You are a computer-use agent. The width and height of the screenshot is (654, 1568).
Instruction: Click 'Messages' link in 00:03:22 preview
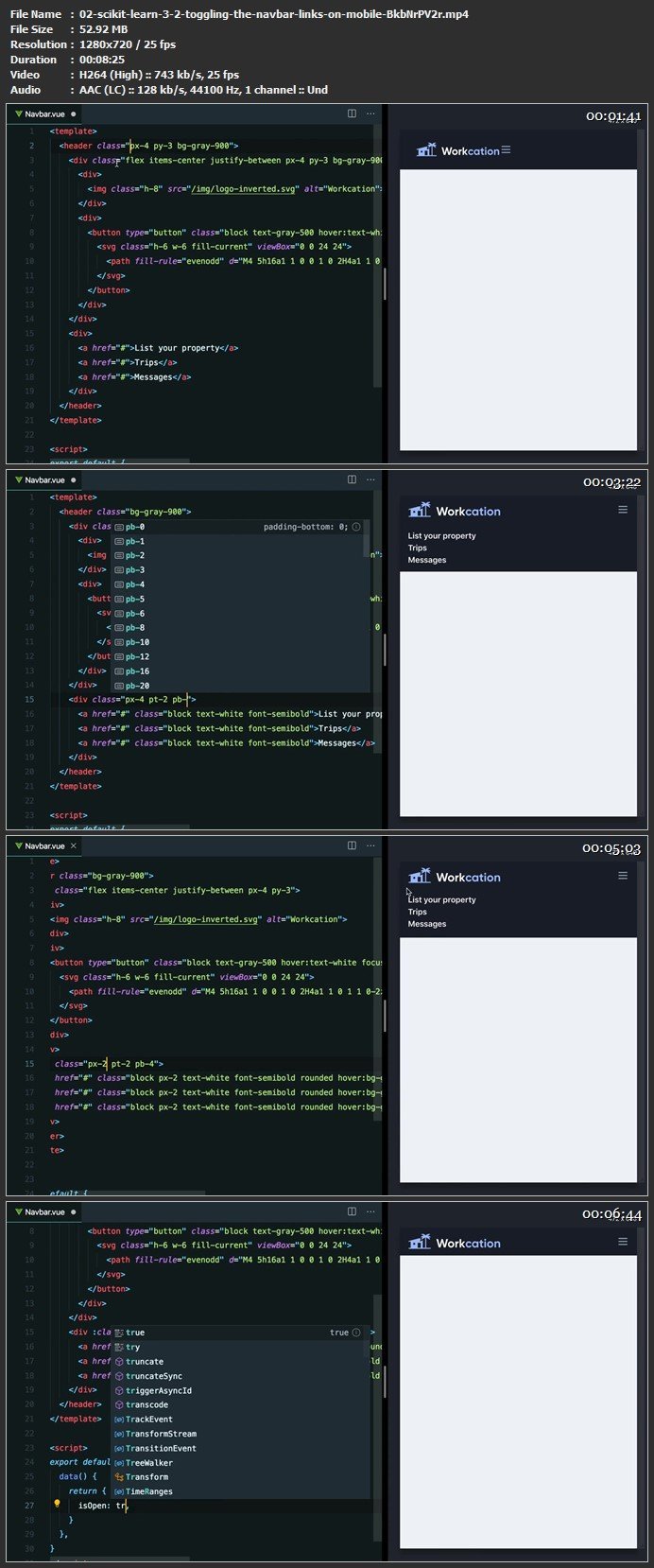pyautogui.click(x=426, y=560)
